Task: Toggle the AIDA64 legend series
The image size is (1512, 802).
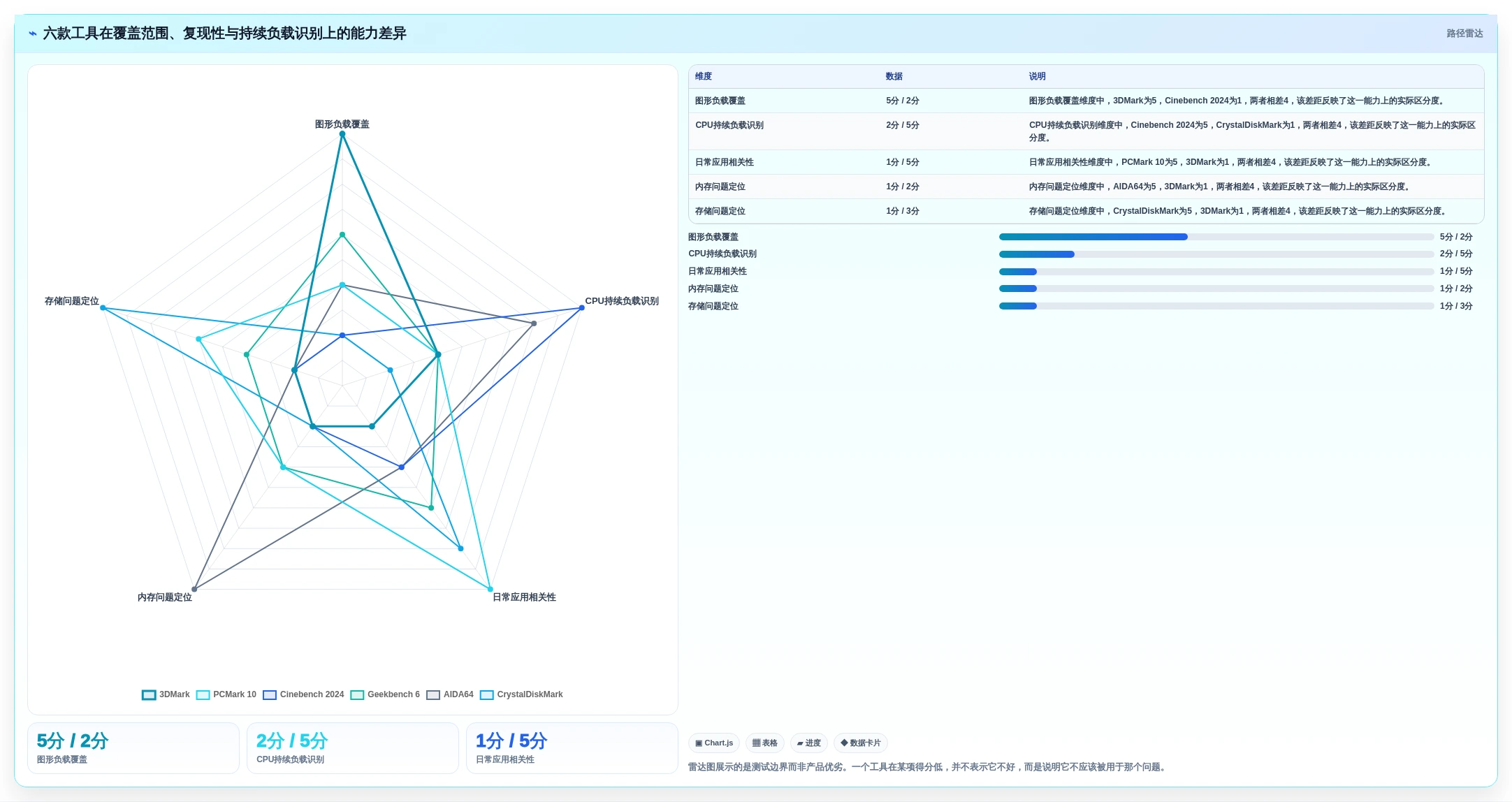Action: (450, 694)
